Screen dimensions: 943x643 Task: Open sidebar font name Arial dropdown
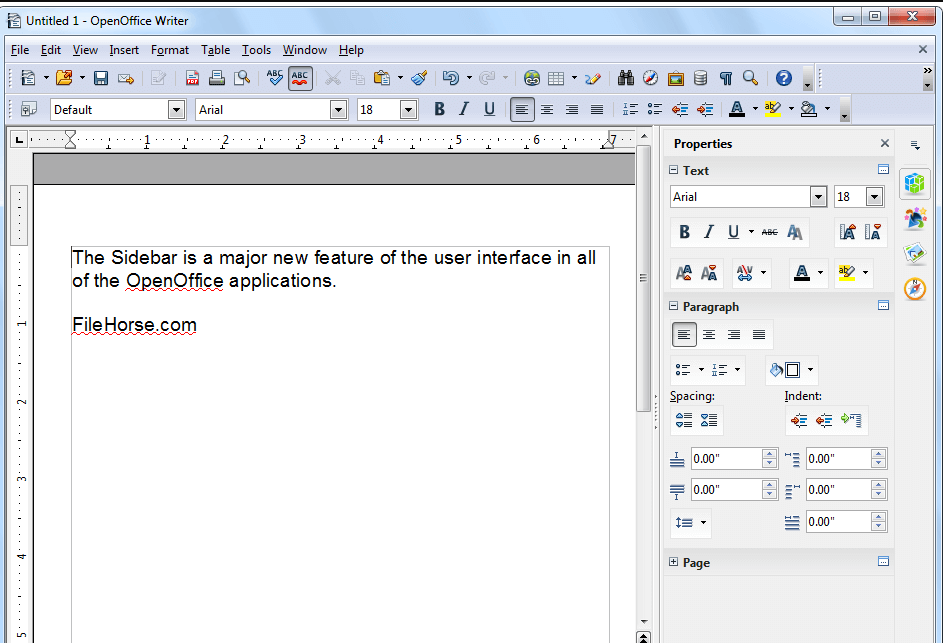(818, 197)
